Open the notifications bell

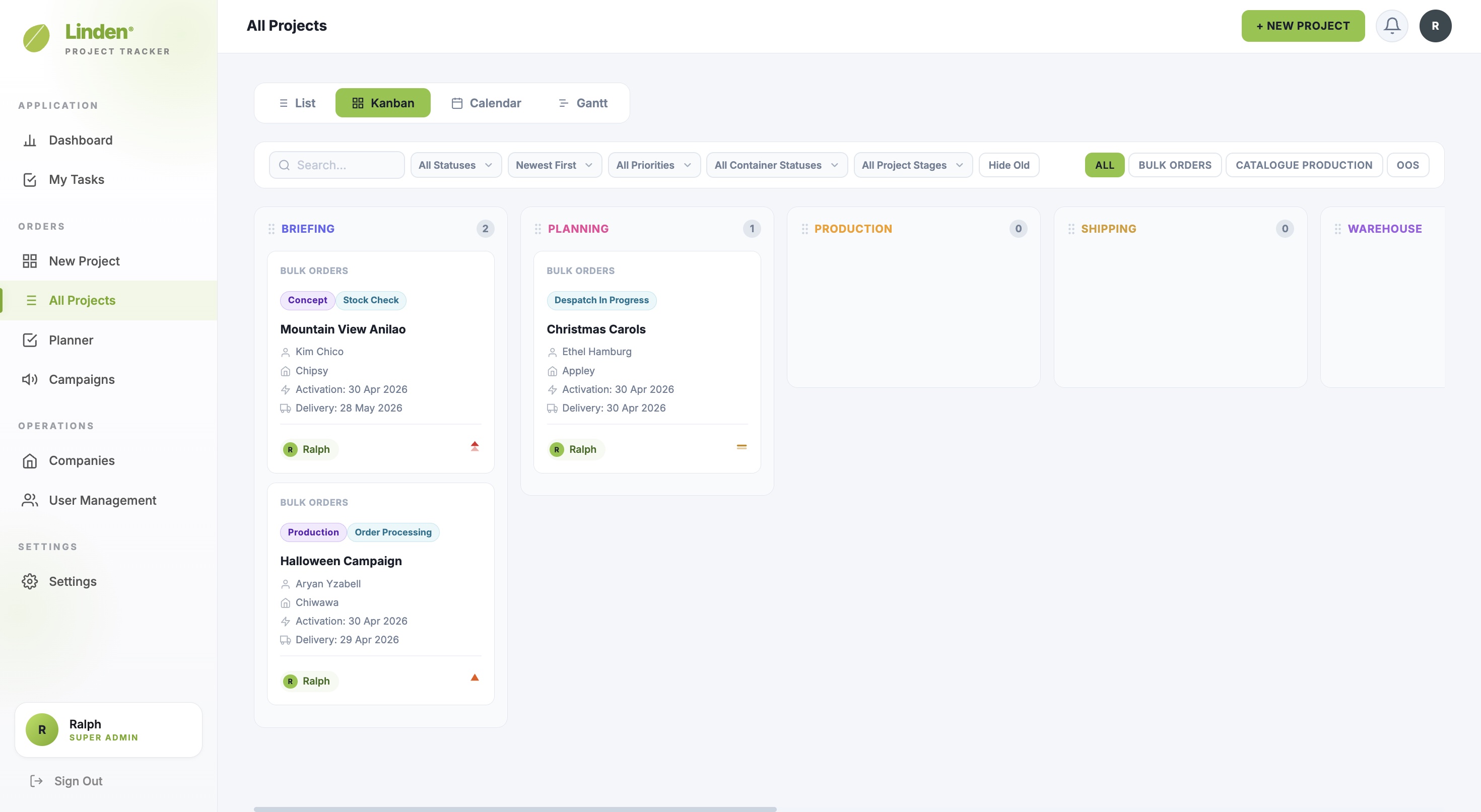point(1391,26)
